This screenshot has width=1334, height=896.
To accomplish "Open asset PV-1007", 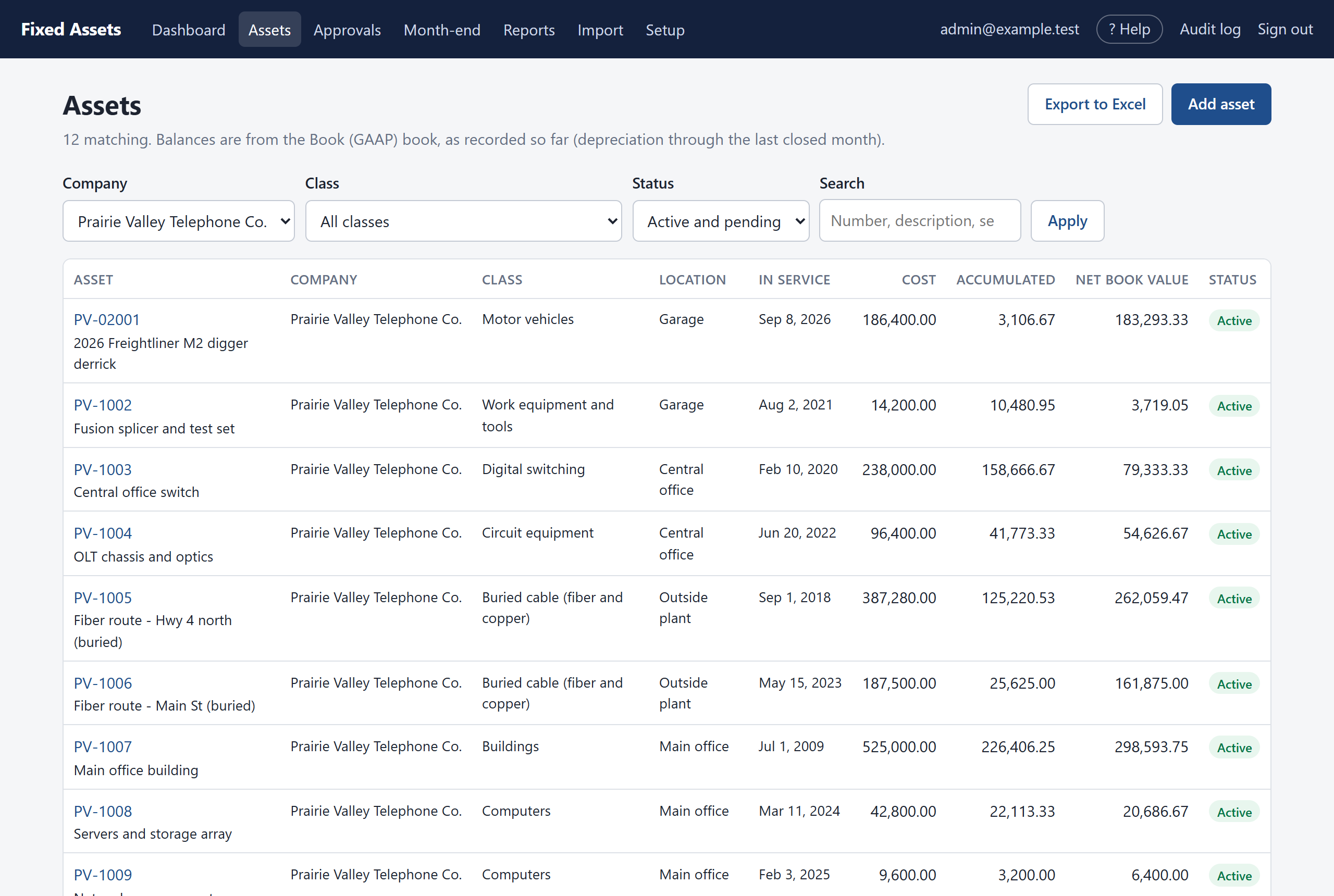I will tap(103, 747).
